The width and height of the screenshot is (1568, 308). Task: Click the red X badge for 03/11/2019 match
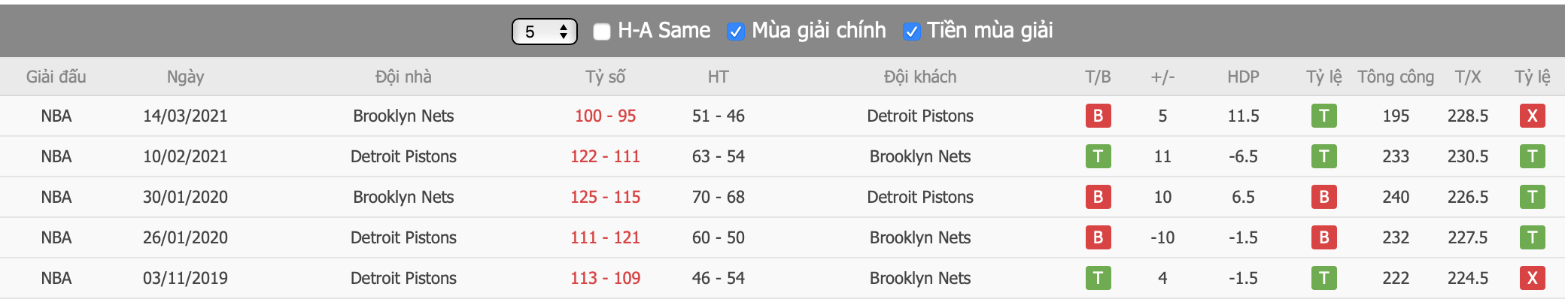tap(1532, 278)
